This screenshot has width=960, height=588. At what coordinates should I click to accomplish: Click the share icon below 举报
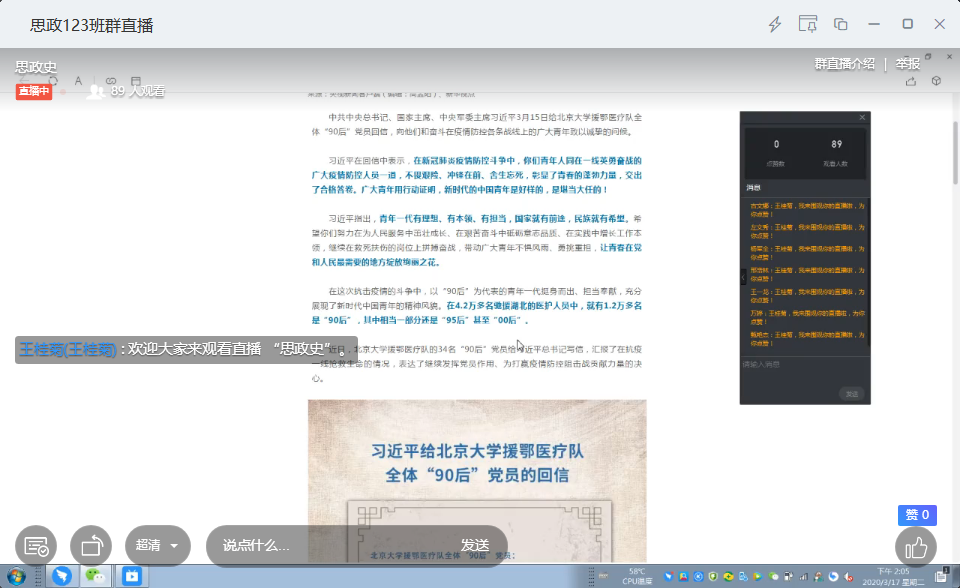coord(910,81)
